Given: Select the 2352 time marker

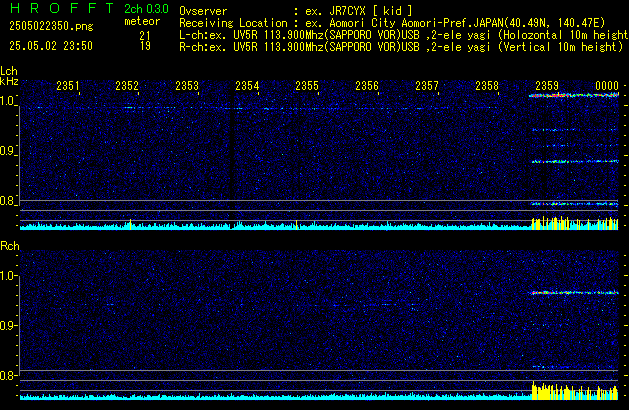Looking at the screenshot, I should point(127,86).
